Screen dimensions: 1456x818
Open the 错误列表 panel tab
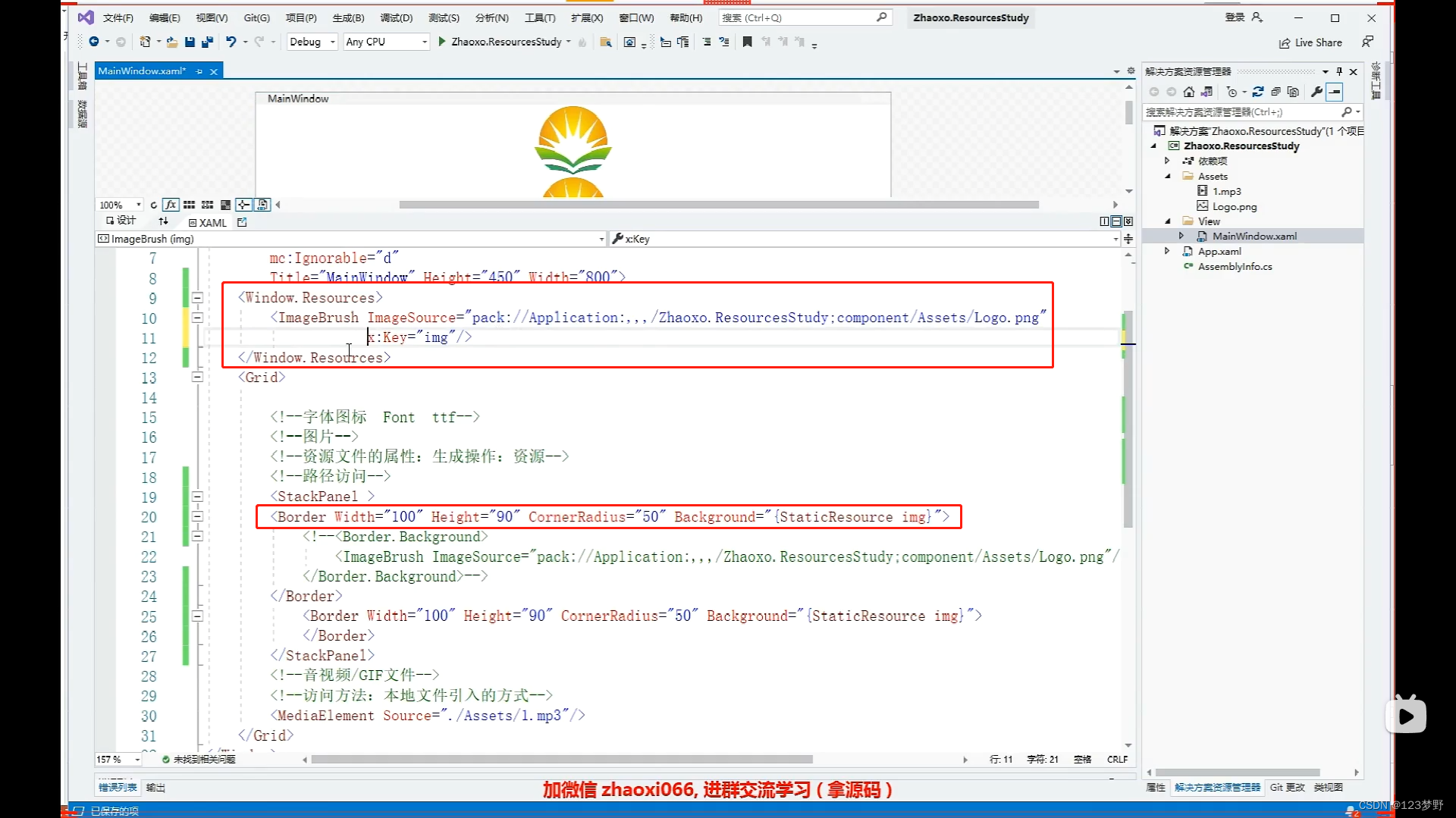coord(118,788)
